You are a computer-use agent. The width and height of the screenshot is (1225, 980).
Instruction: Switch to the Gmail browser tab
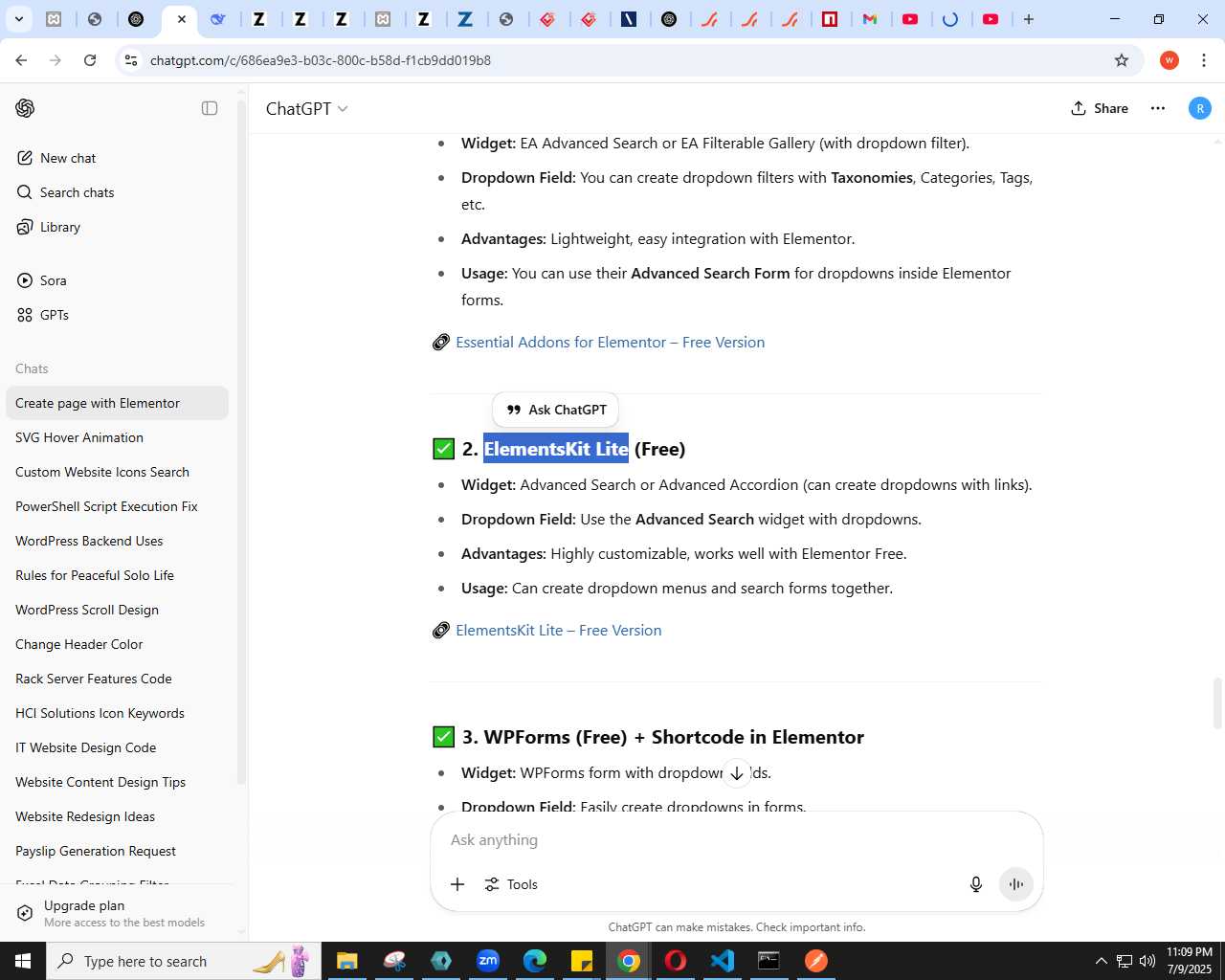click(x=870, y=19)
